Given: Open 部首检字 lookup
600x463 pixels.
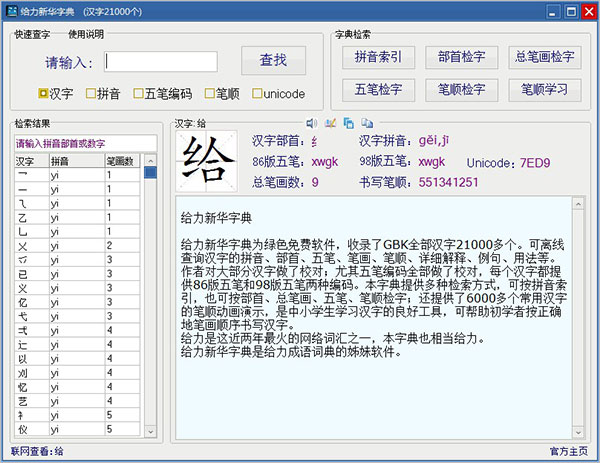Looking at the screenshot, I should click(x=461, y=57).
